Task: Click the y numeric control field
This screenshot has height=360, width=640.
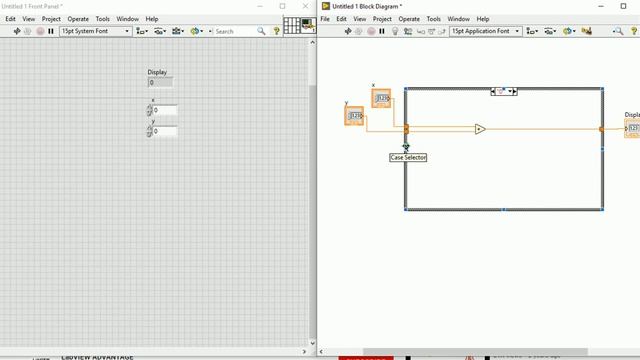Action: tap(164, 131)
